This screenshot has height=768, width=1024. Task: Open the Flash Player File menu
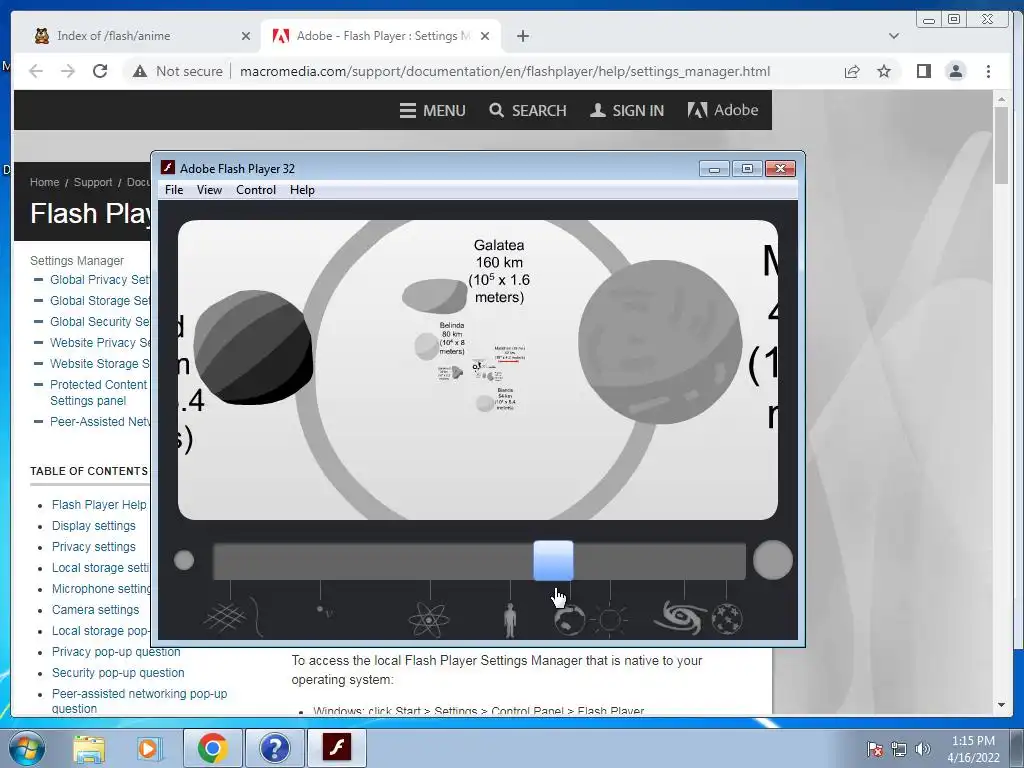(174, 190)
